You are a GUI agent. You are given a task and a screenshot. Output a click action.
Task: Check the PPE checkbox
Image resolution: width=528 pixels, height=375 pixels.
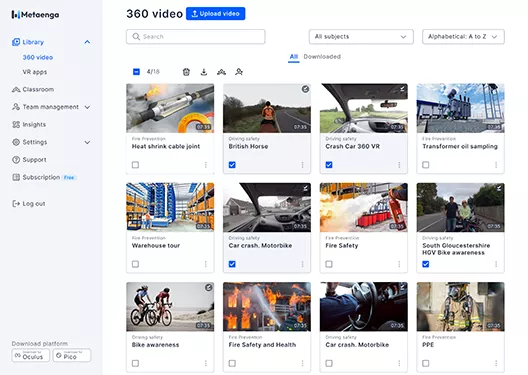[426, 363]
